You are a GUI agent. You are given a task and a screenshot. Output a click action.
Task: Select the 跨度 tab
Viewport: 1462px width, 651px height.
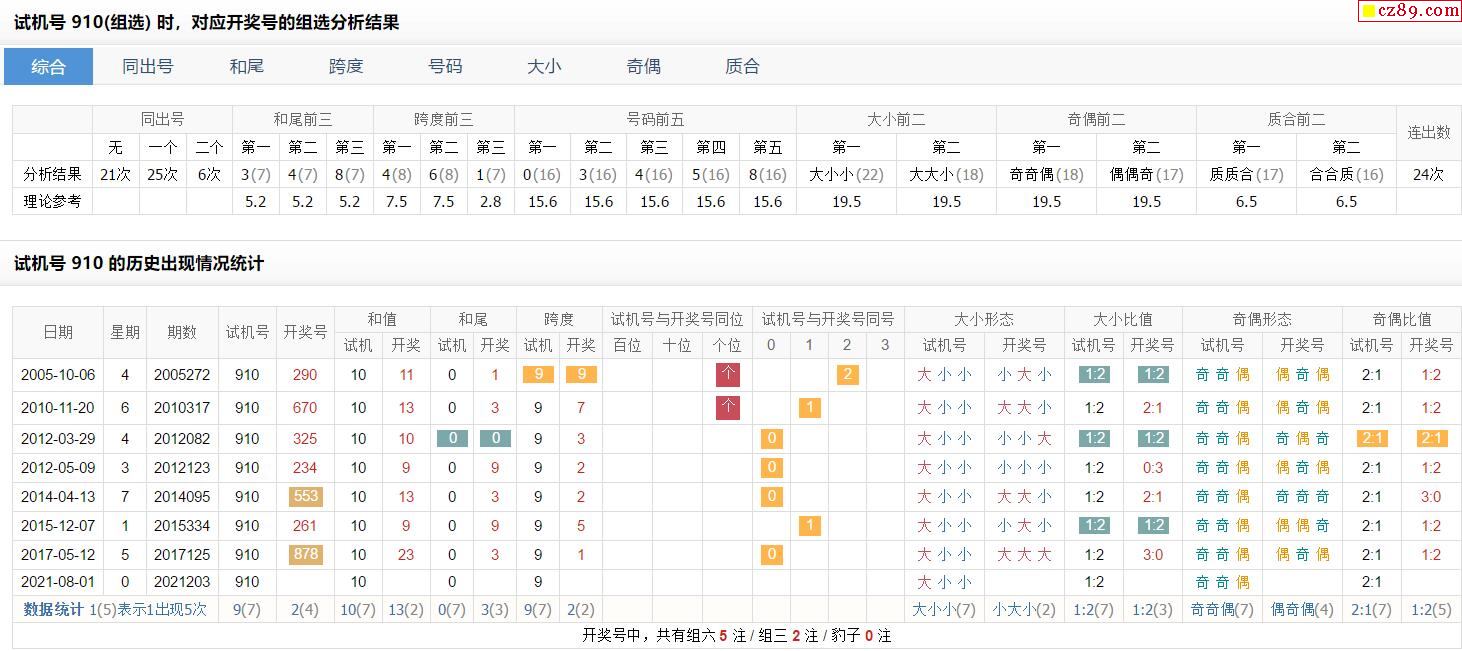point(346,67)
